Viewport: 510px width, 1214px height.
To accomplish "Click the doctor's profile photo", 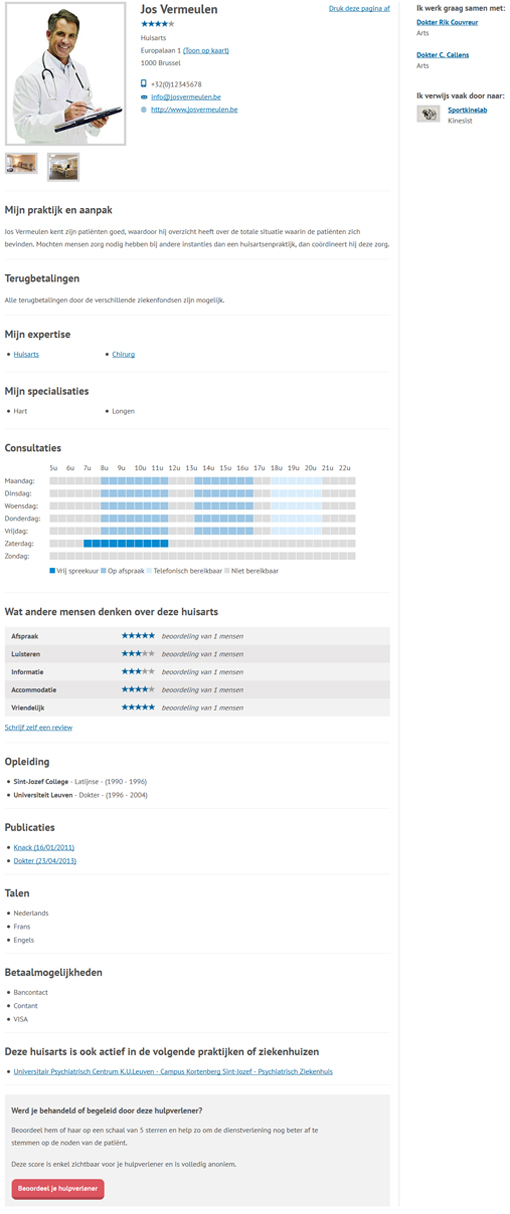I will click(x=66, y=75).
